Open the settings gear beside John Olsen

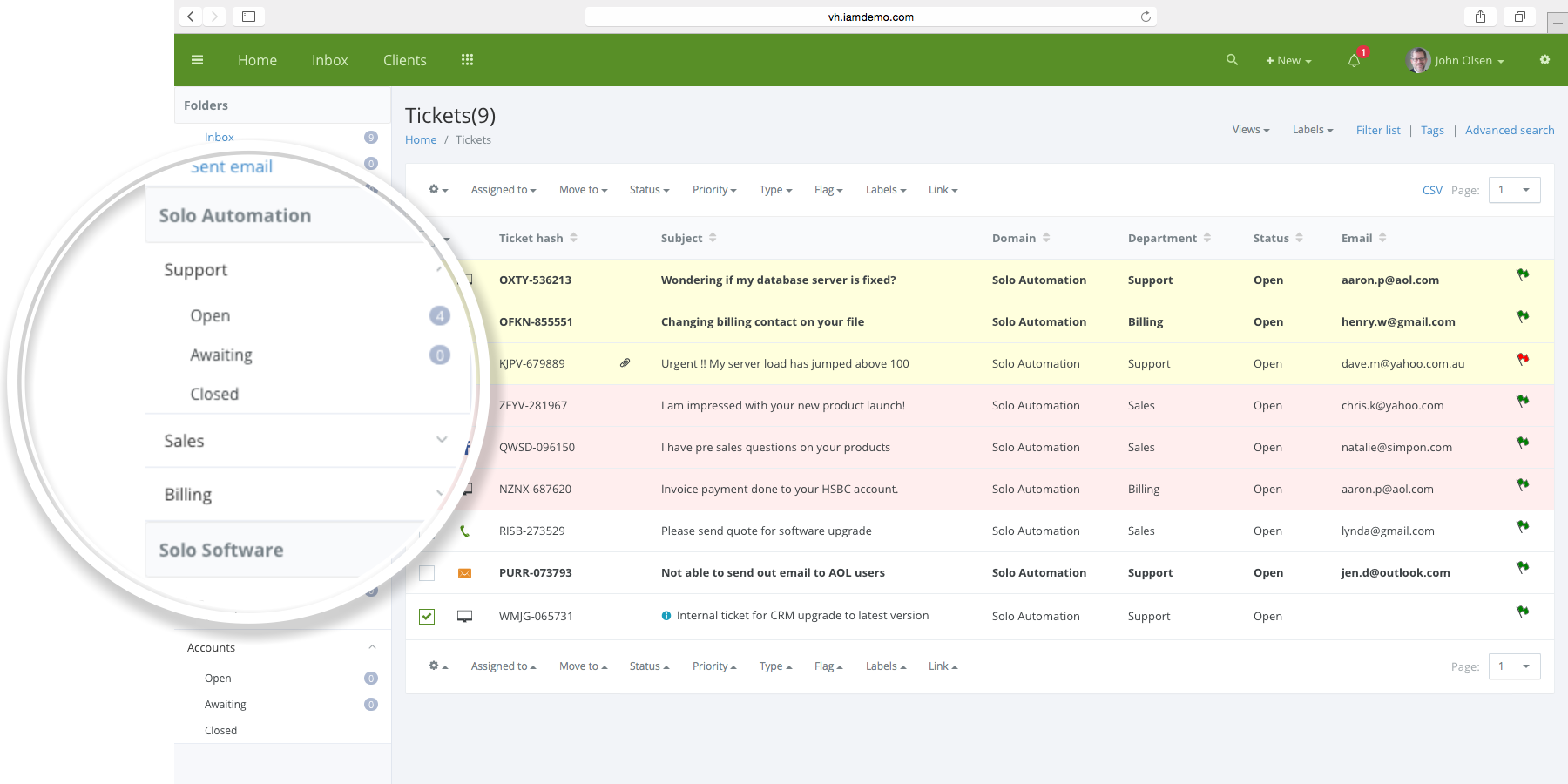click(1544, 60)
